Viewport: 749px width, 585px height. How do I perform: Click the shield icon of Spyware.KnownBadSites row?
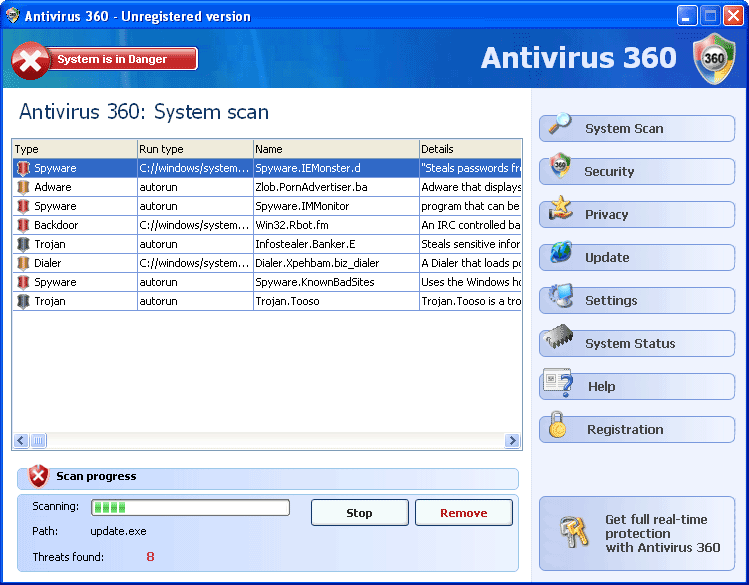click(23, 282)
